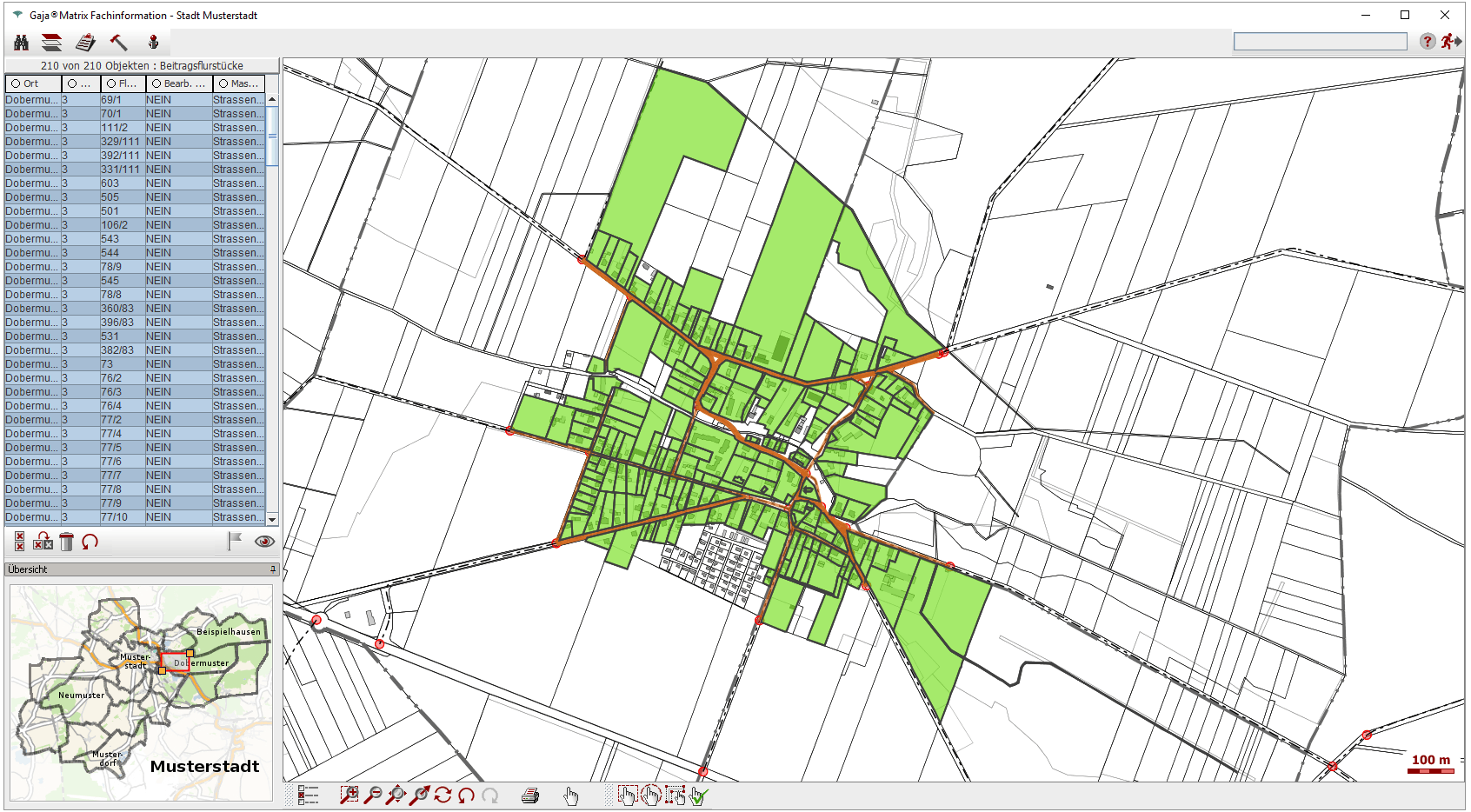Screen dimensions: 1471x812
Task: Click the help question mark icon
Action: [1427, 41]
